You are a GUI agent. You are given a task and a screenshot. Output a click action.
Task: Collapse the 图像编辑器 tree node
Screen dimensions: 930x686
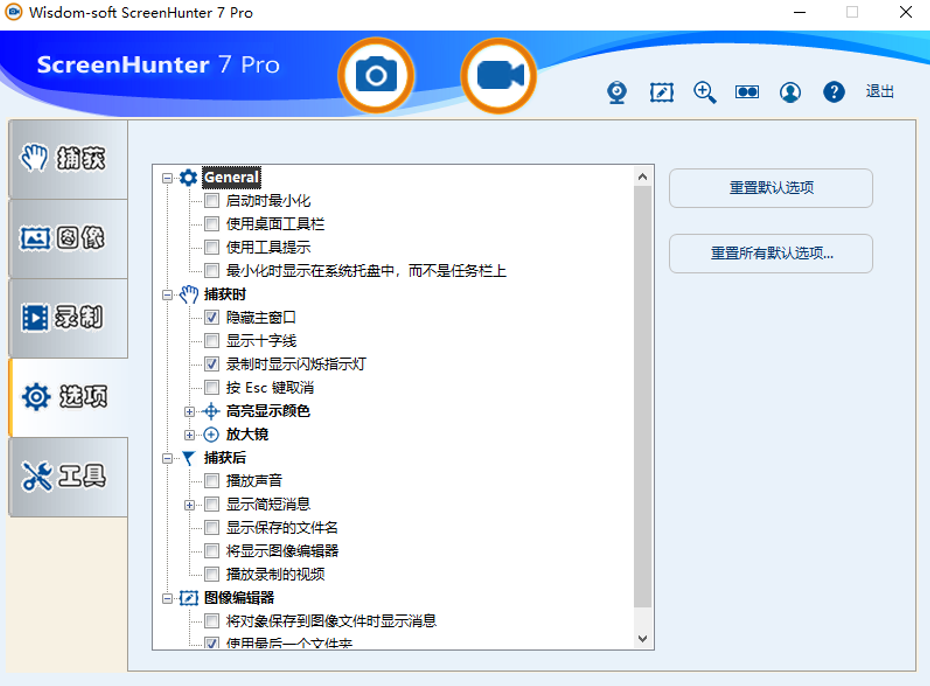tap(167, 599)
